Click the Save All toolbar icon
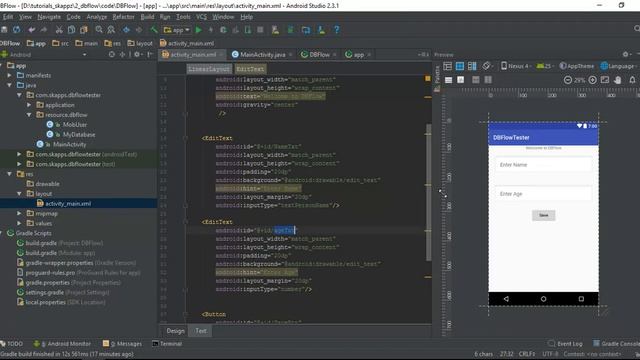 tap(4, 30)
